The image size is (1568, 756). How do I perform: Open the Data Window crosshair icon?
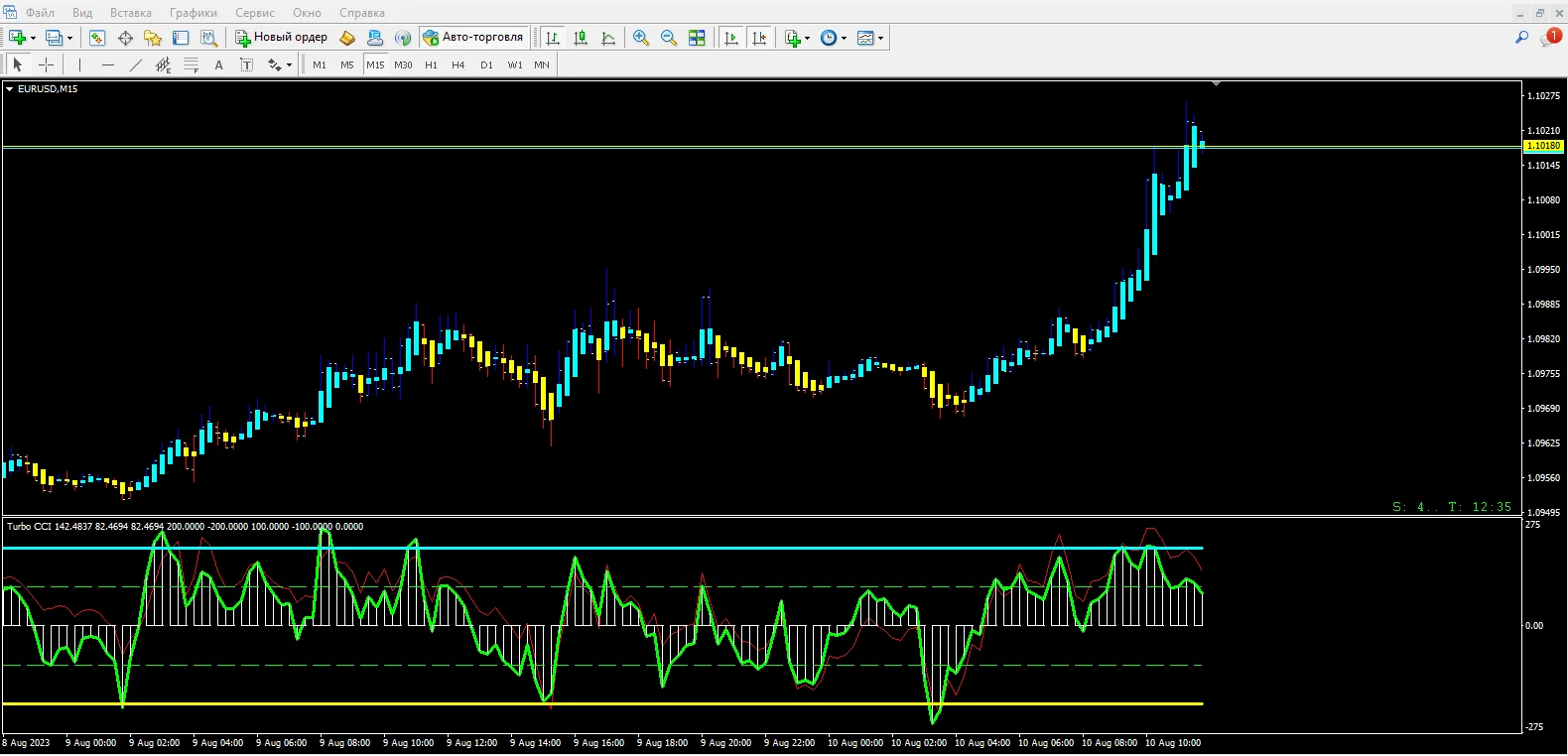(125, 38)
